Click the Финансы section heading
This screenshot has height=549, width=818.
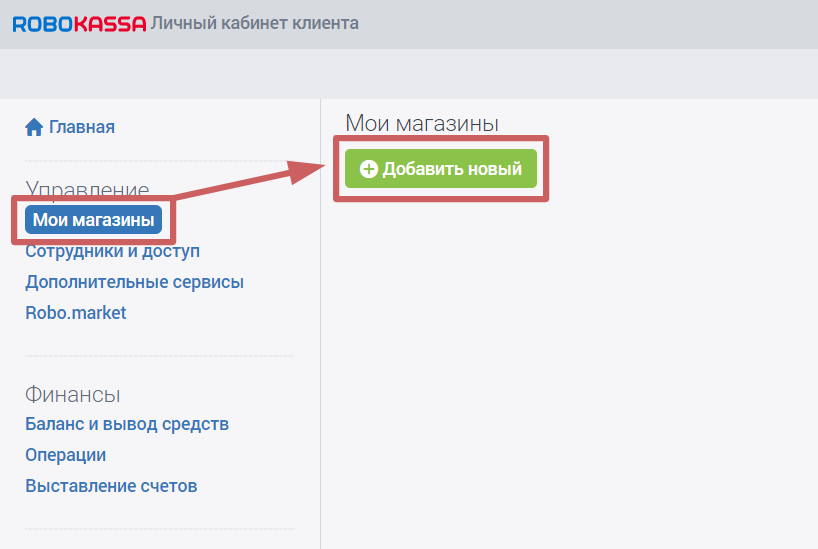[73, 394]
